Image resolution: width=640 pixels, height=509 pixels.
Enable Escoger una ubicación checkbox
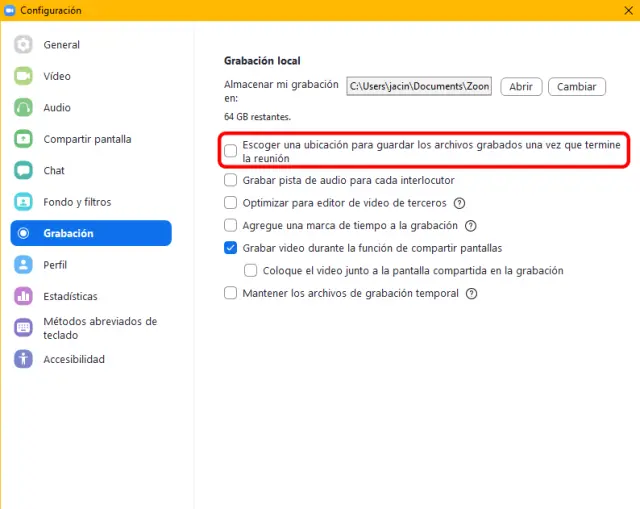coord(232,151)
